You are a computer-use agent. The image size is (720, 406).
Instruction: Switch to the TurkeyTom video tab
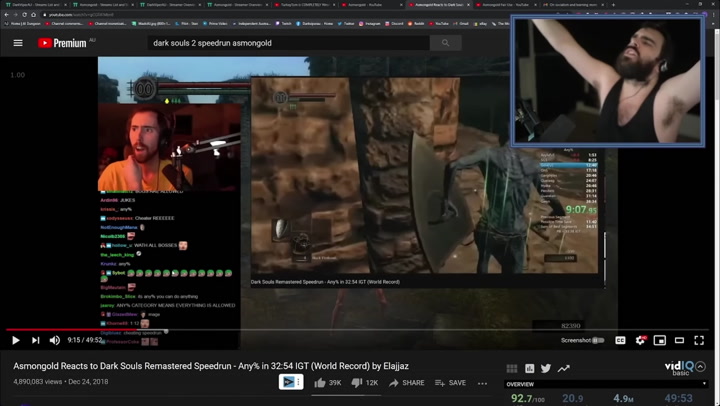(304, 5)
